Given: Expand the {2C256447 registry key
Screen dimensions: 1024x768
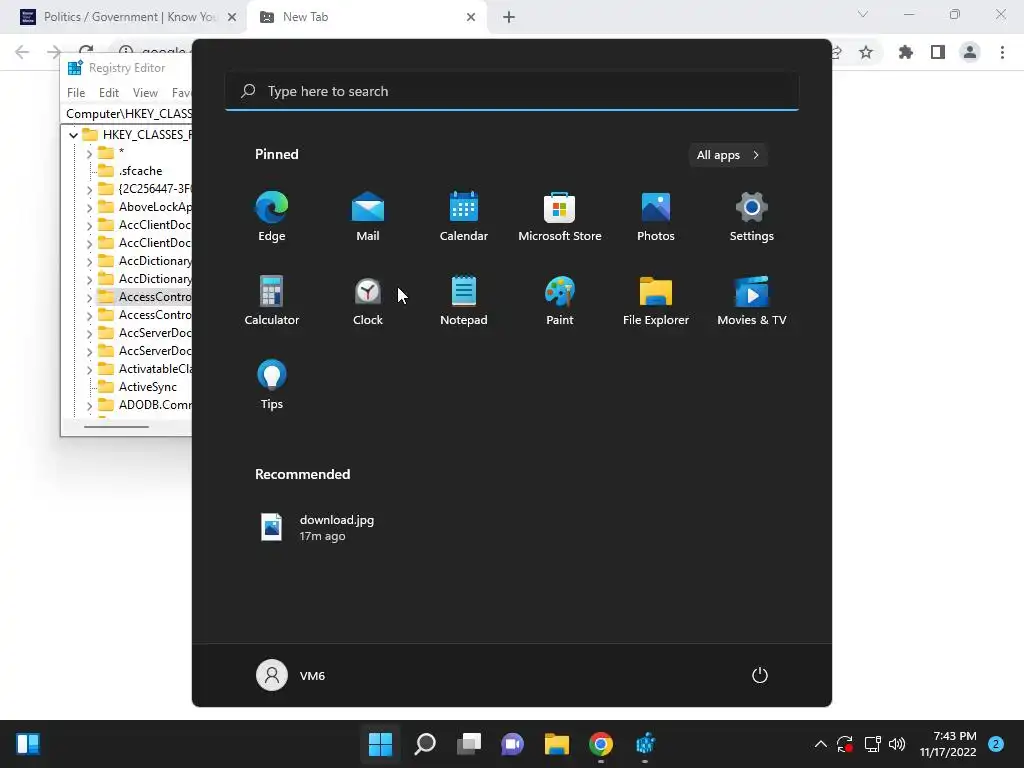Looking at the screenshot, I should [x=89, y=189].
